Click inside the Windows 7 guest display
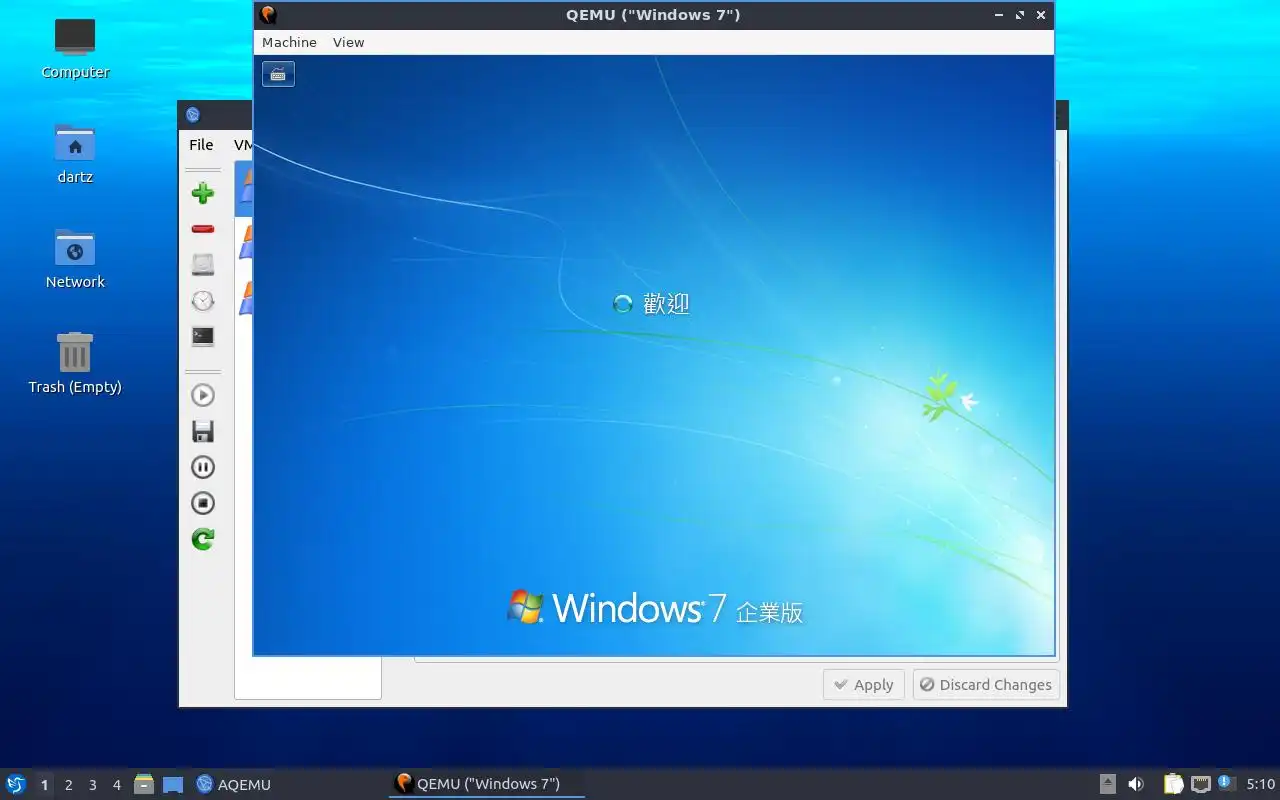Viewport: 1280px width, 800px height. [654, 356]
